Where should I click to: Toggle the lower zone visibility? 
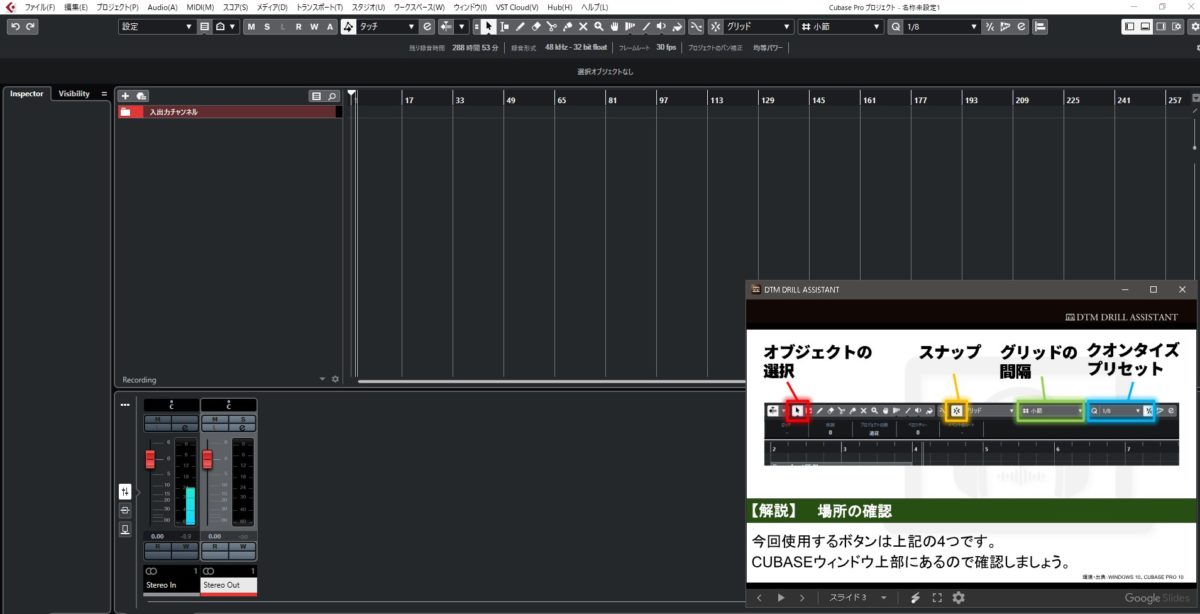coord(1146,27)
